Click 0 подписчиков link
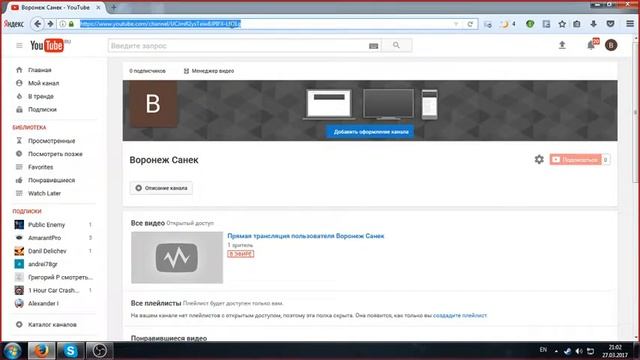The height and width of the screenshot is (360, 640). click(x=147, y=71)
